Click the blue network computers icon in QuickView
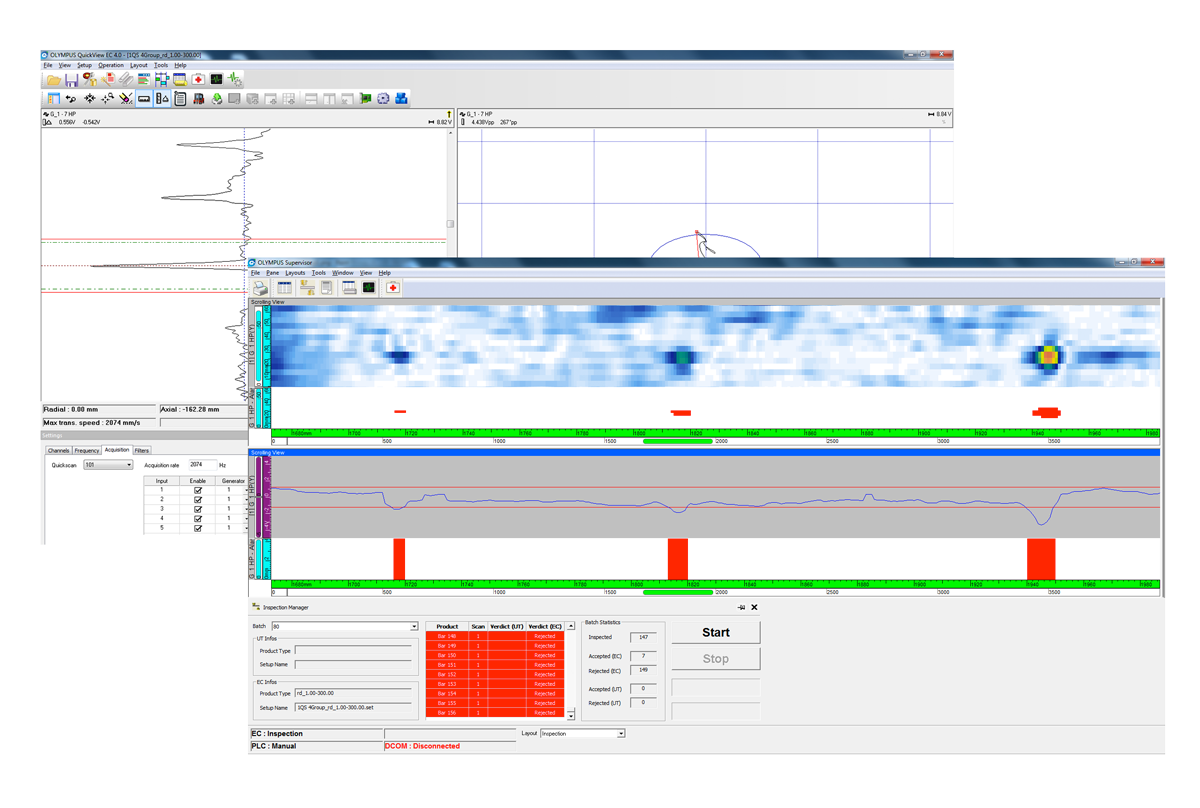This screenshot has width=1200, height=808. pos(401,99)
